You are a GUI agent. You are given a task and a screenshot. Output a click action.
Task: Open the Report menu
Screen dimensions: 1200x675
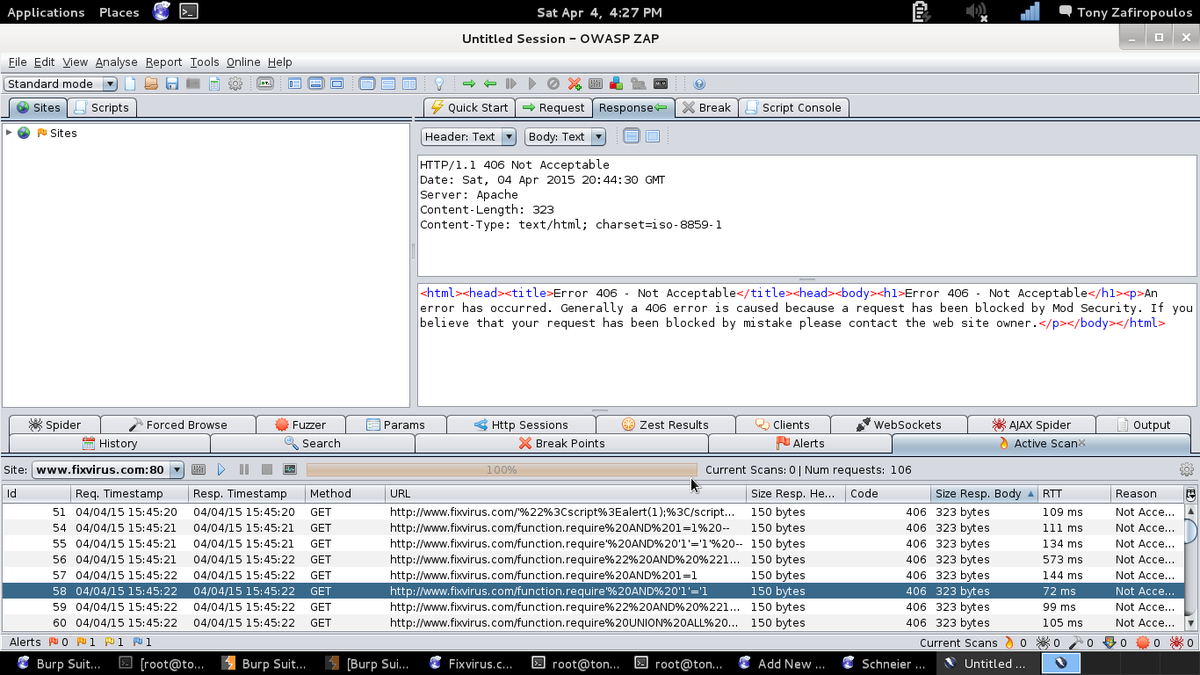pos(164,62)
